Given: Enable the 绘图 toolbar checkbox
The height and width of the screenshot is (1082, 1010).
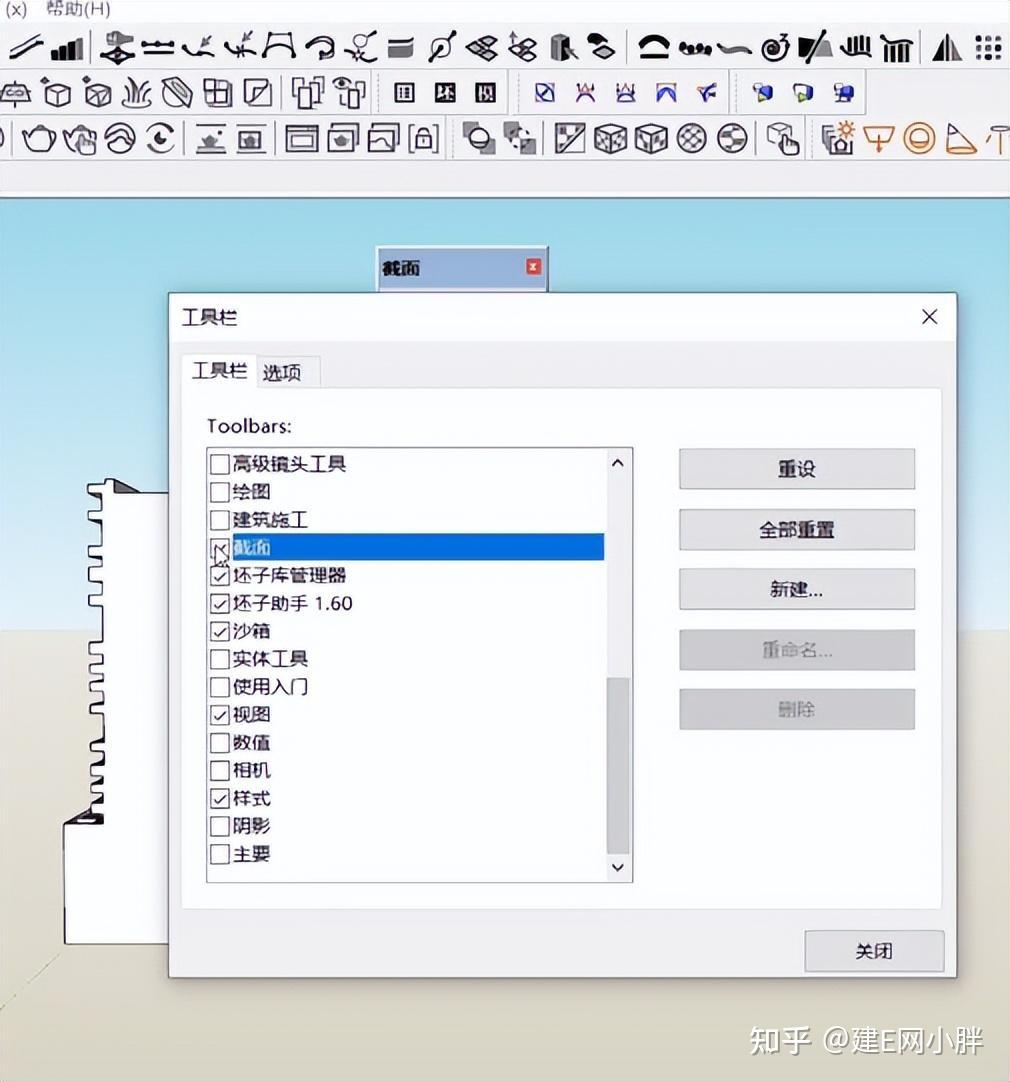Looking at the screenshot, I should point(219,492).
